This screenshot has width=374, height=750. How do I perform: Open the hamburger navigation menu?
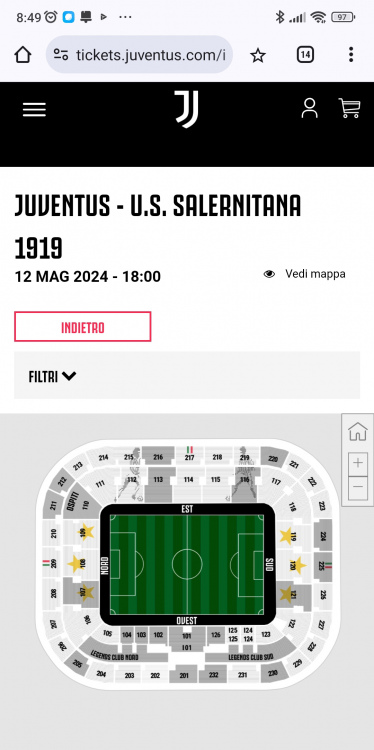tap(34, 110)
